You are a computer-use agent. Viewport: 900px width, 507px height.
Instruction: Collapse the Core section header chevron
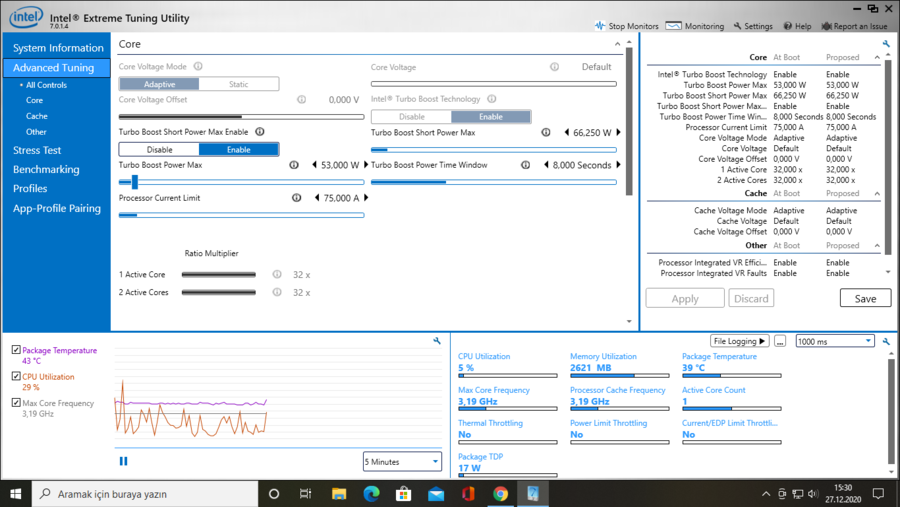617,44
